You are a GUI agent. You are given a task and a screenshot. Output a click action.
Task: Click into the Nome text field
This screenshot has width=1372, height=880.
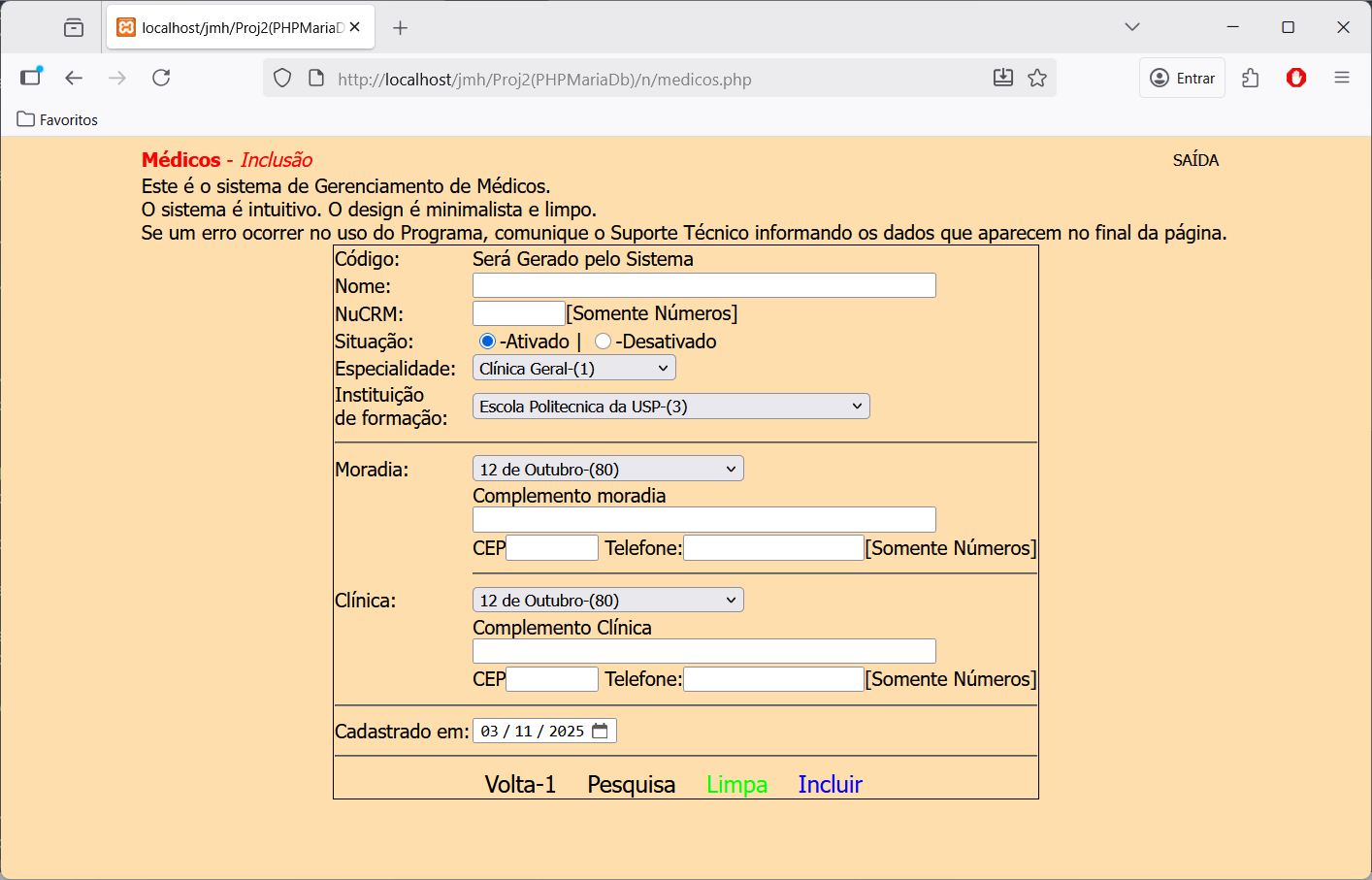(704, 285)
